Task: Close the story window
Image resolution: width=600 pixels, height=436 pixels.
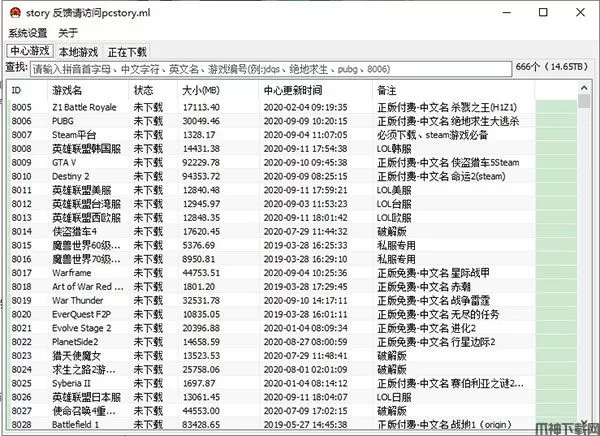Action: click(x=580, y=13)
